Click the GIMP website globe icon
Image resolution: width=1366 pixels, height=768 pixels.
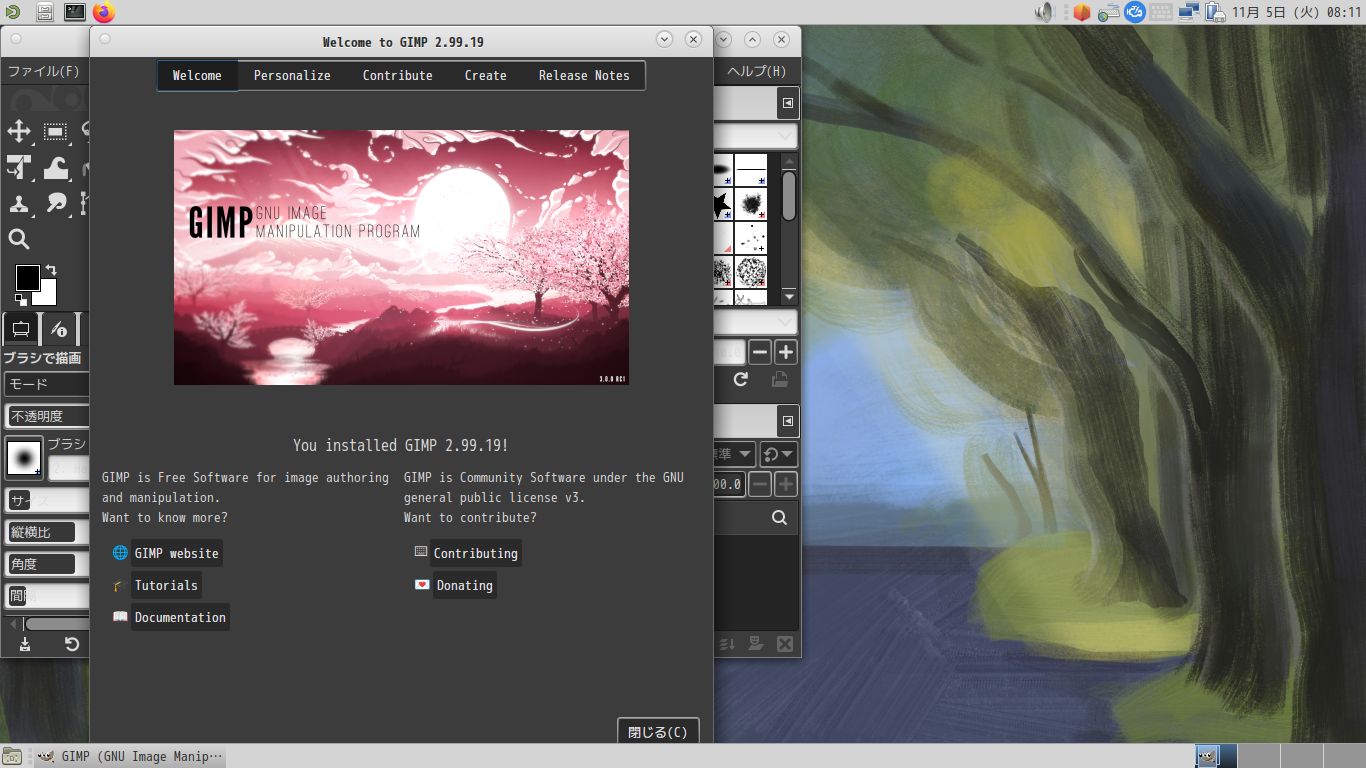120,553
